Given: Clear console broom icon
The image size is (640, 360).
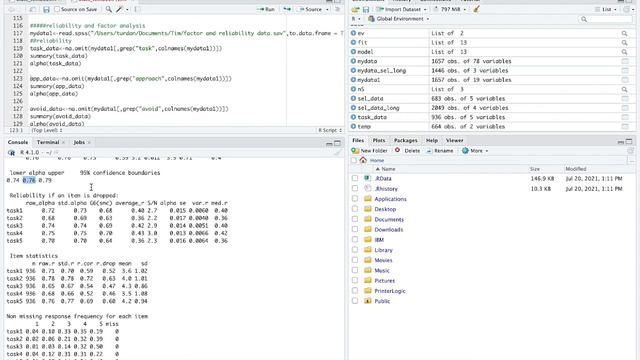Looking at the screenshot, I should [338, 153].
